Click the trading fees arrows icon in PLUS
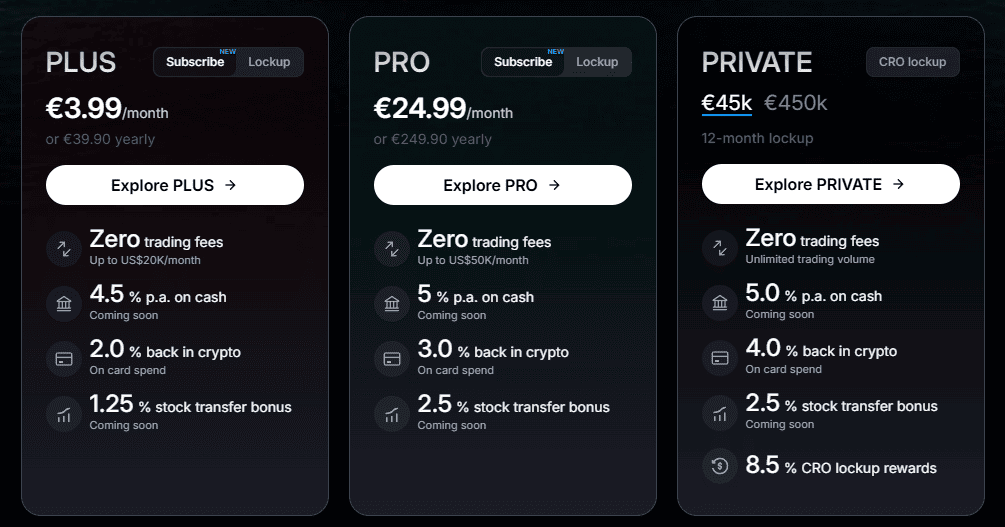This screenshot has width=1005, height=527. [64, 249]
